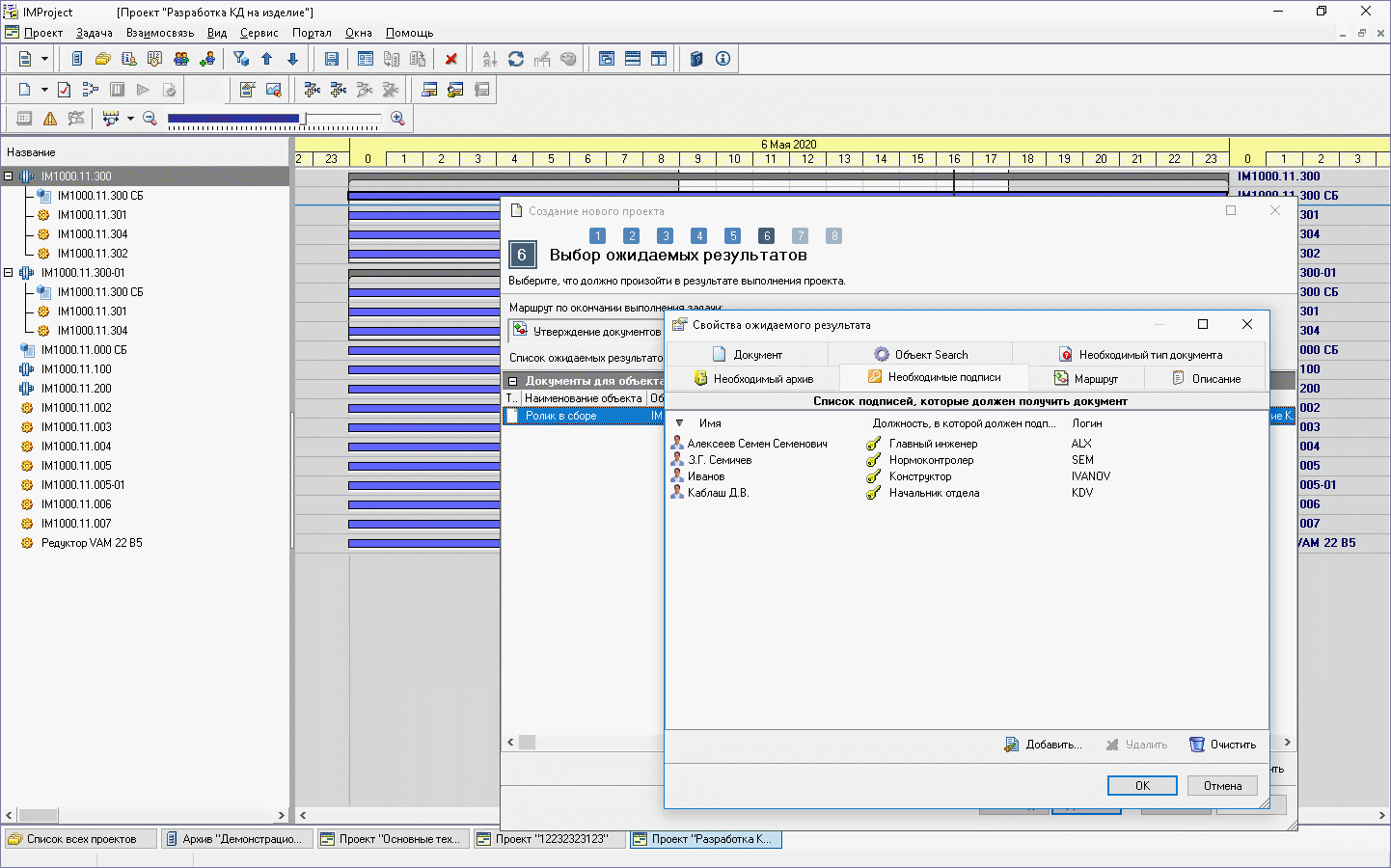This screenshot has width=1391, height=868.
Task: Click the funnel filter icon
Action: 241,59
